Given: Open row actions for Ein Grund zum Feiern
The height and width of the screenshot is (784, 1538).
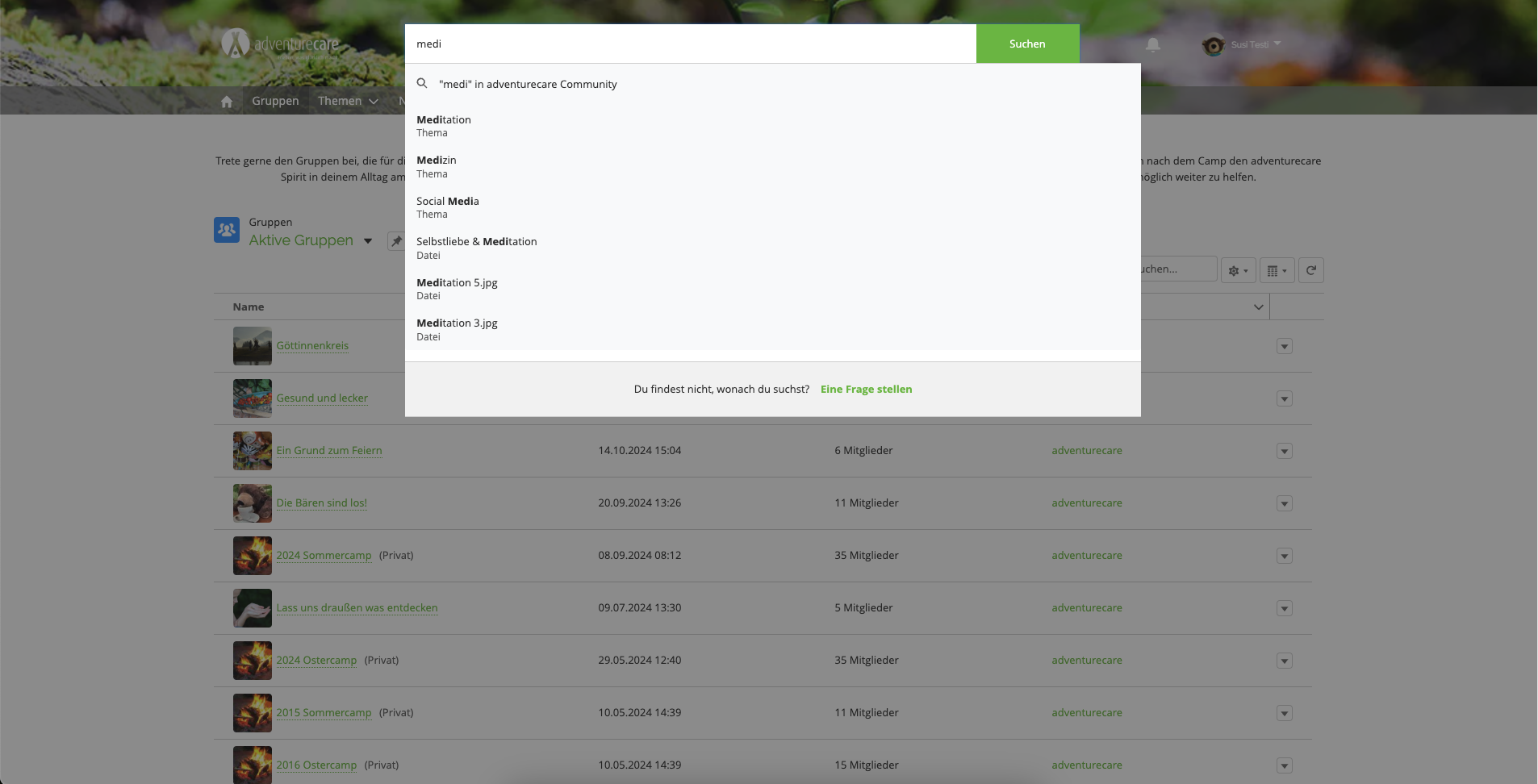Looking at the screenshot, I should (x=1285, y=451).
